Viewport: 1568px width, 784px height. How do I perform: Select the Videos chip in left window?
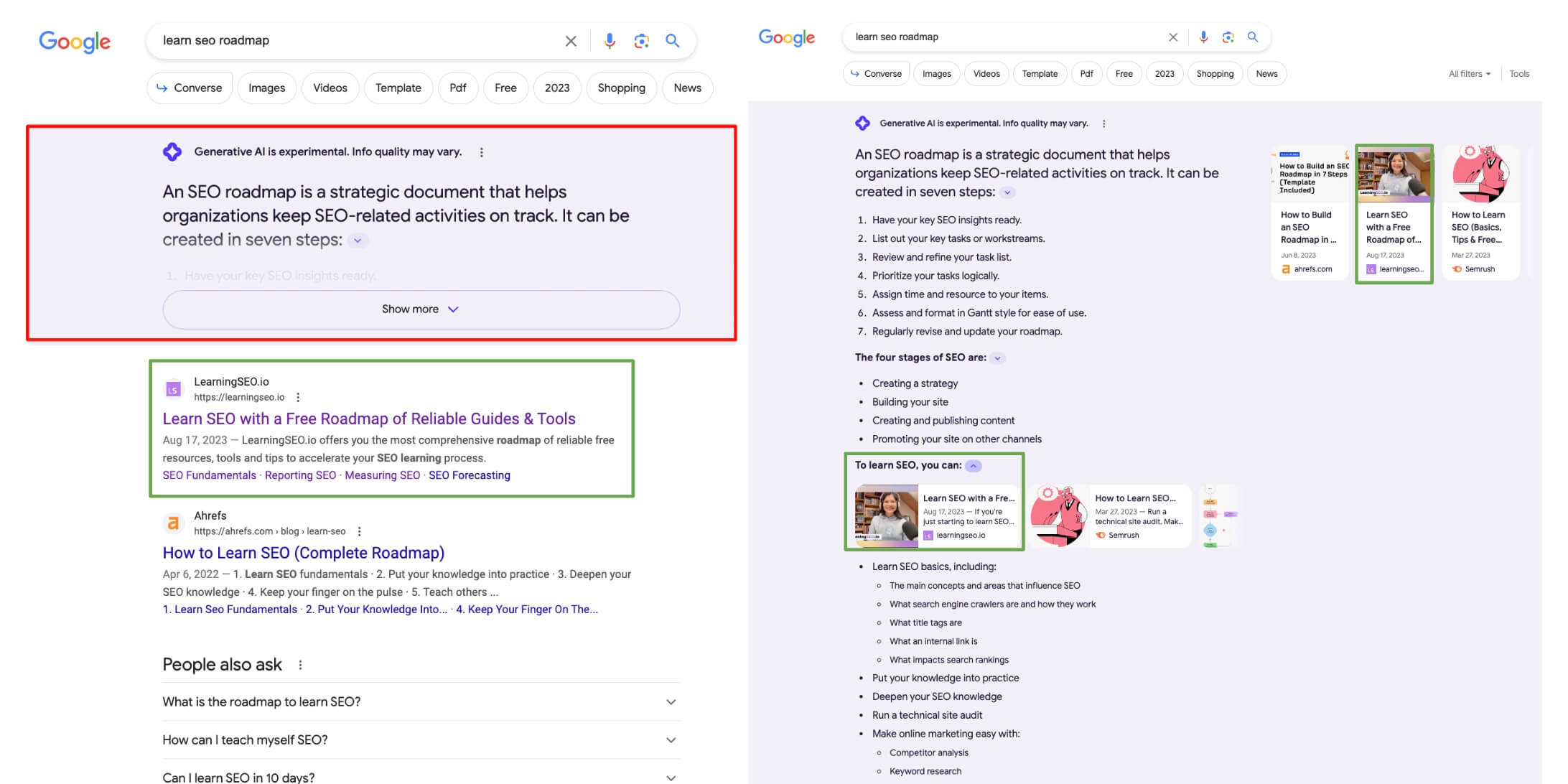point(330,88)
